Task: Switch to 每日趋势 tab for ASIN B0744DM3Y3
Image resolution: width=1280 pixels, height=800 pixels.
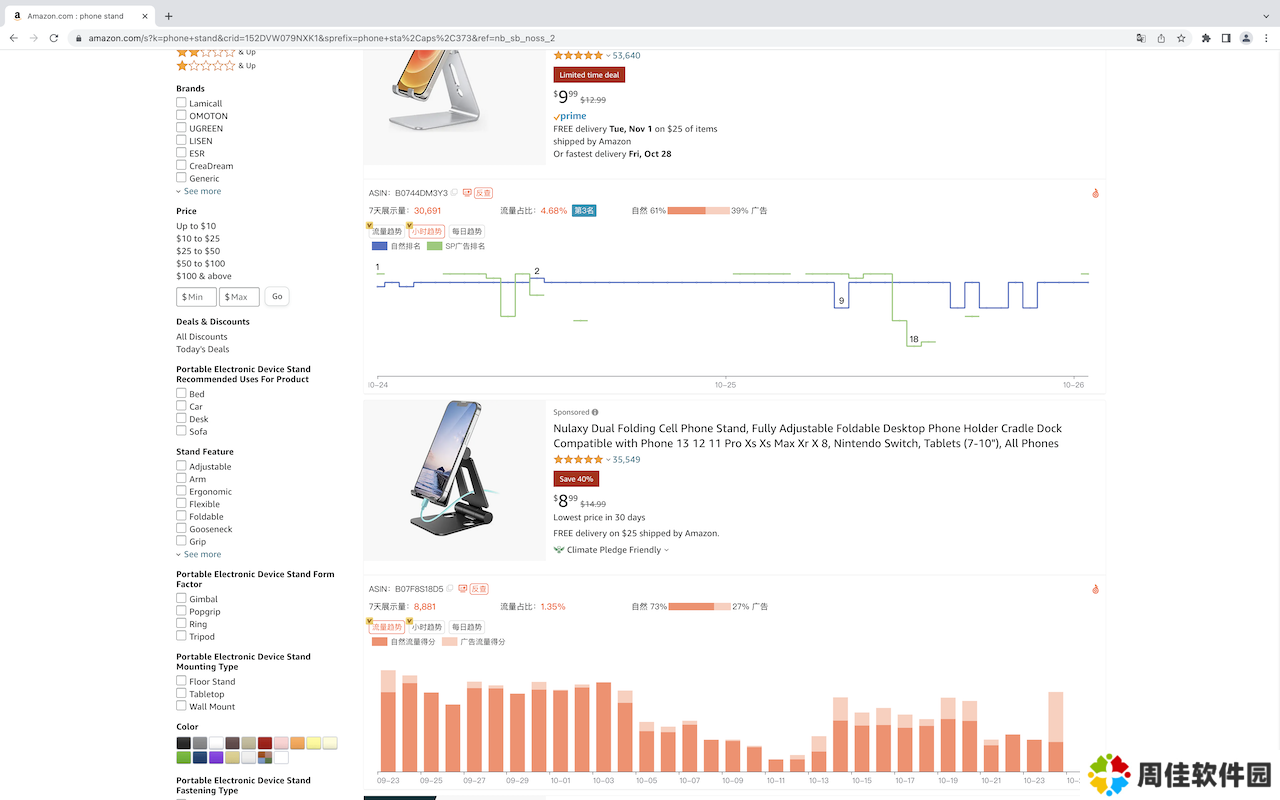Action: click(466, 232)
